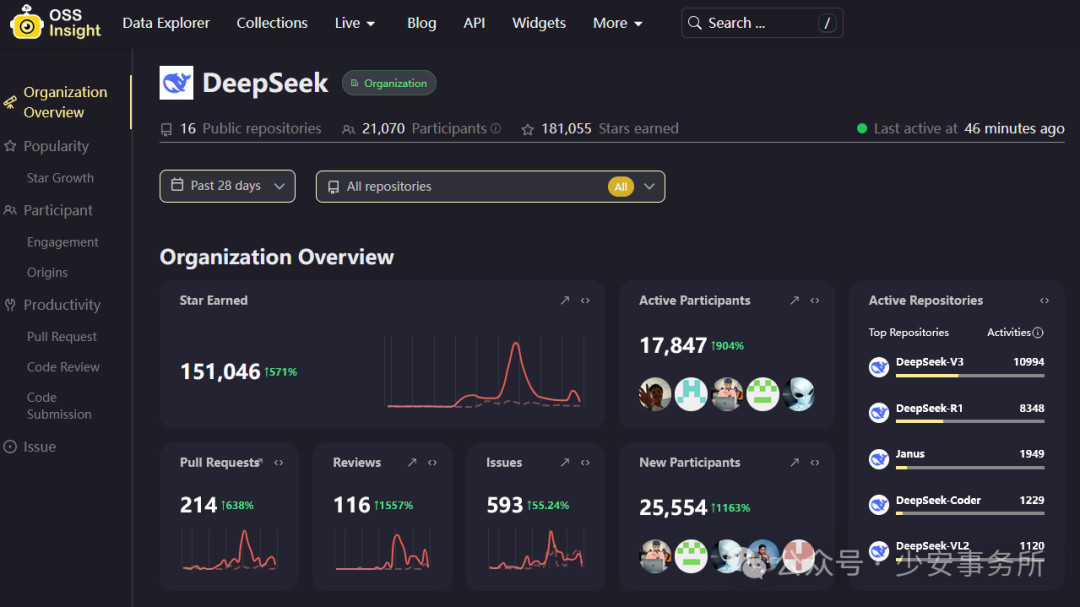Click embed code icon on Star Earned card
The image size is (1080, 607).
(x=585, y=300)
